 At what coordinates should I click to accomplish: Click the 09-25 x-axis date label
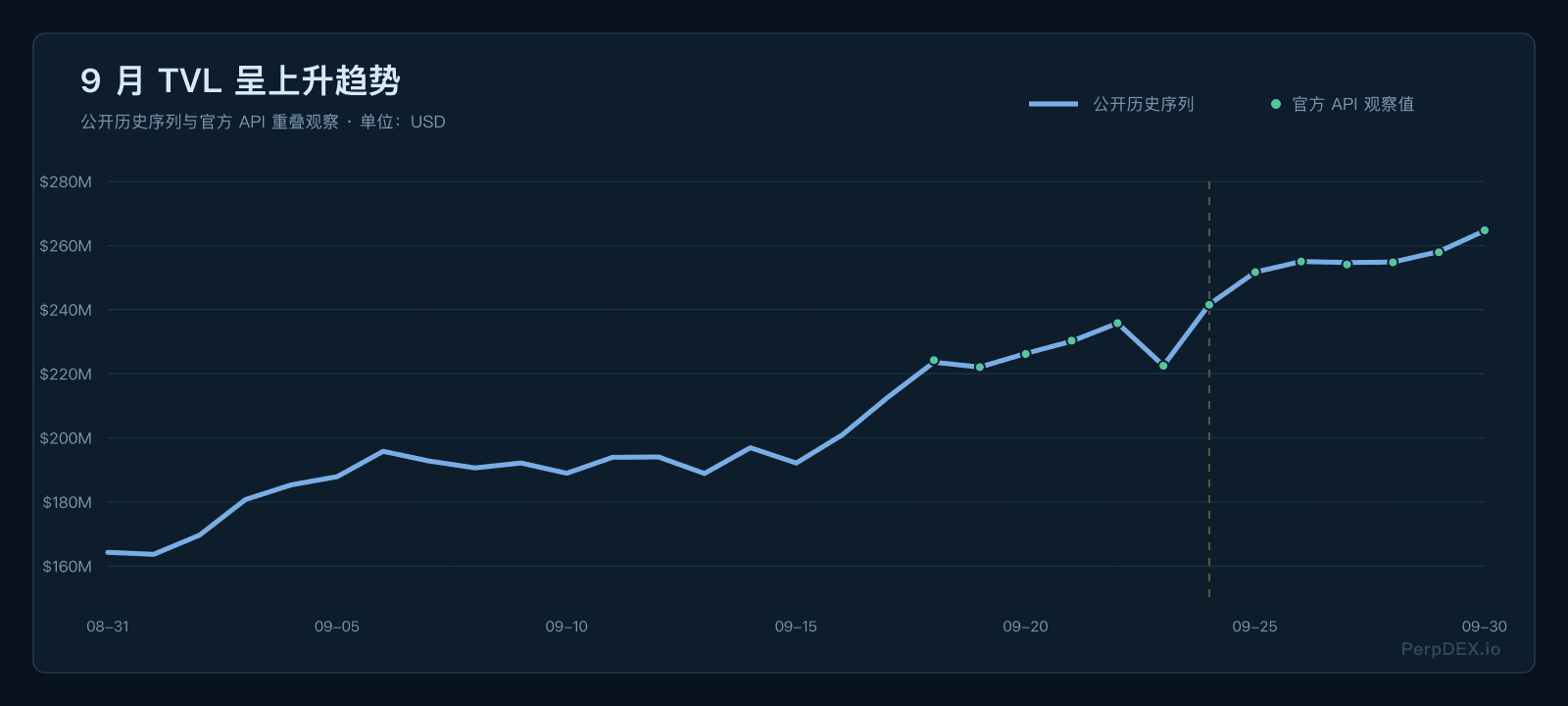coord(1254,627)
